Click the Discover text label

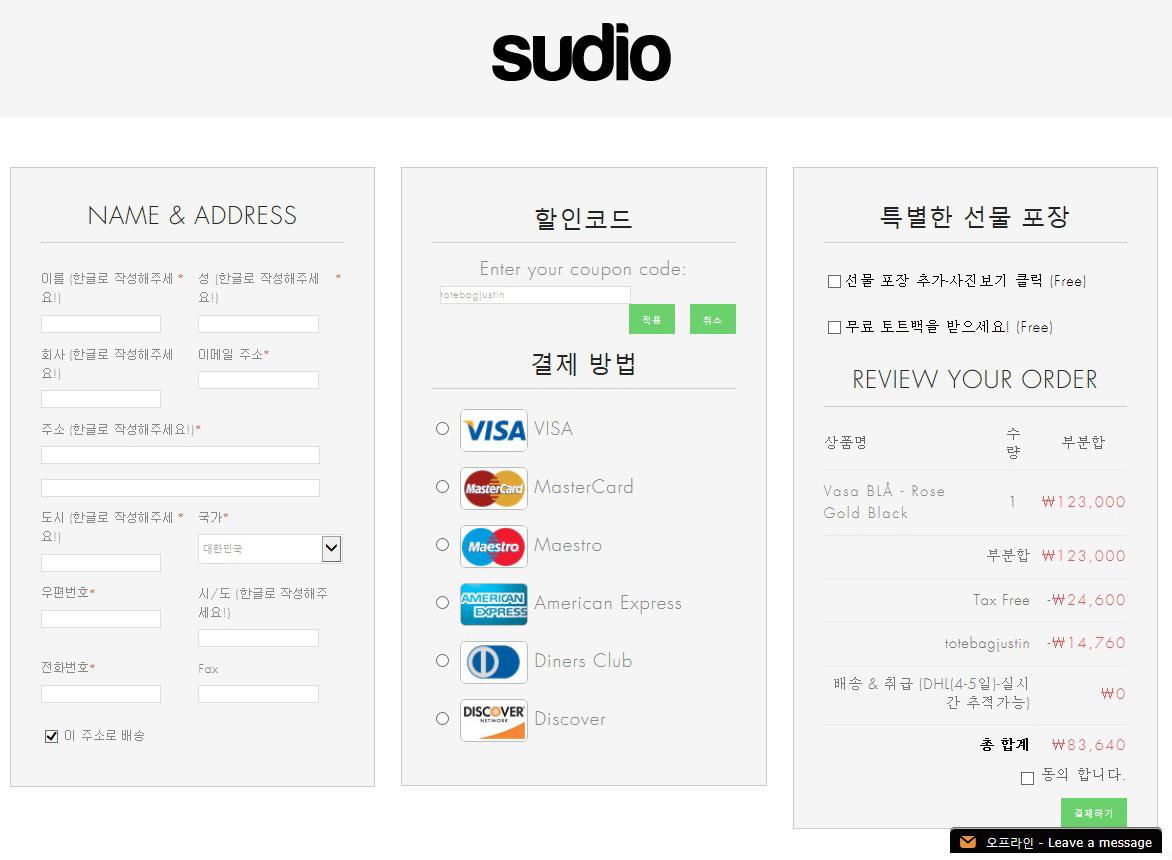570,719
